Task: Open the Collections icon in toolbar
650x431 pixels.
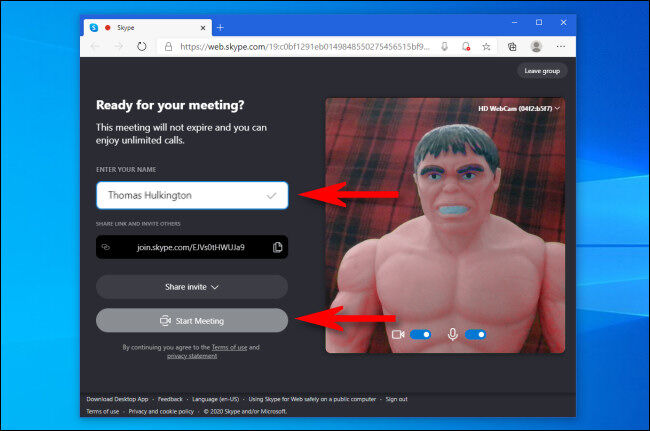Action: pos(512,46)
